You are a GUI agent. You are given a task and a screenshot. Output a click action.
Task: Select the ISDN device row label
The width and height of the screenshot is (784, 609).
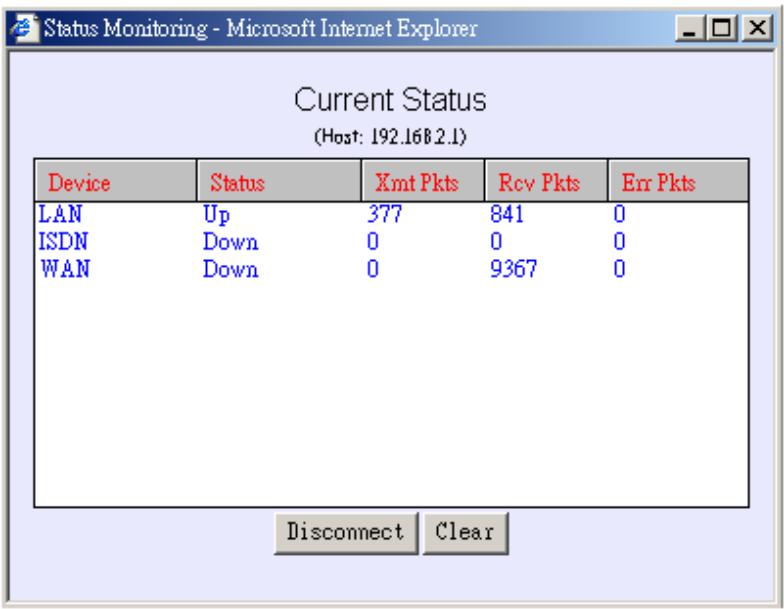(x=64, y=242)
